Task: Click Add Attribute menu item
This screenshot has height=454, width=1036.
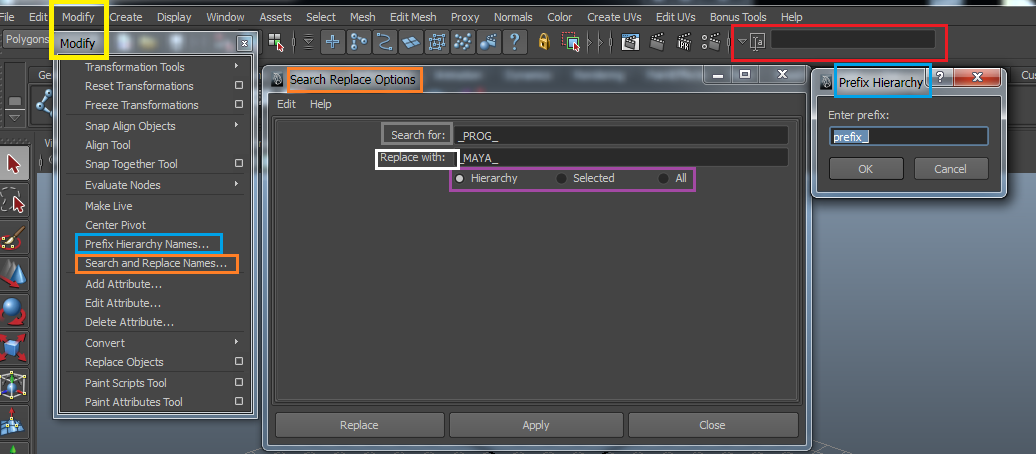Action: click(124, 284)
